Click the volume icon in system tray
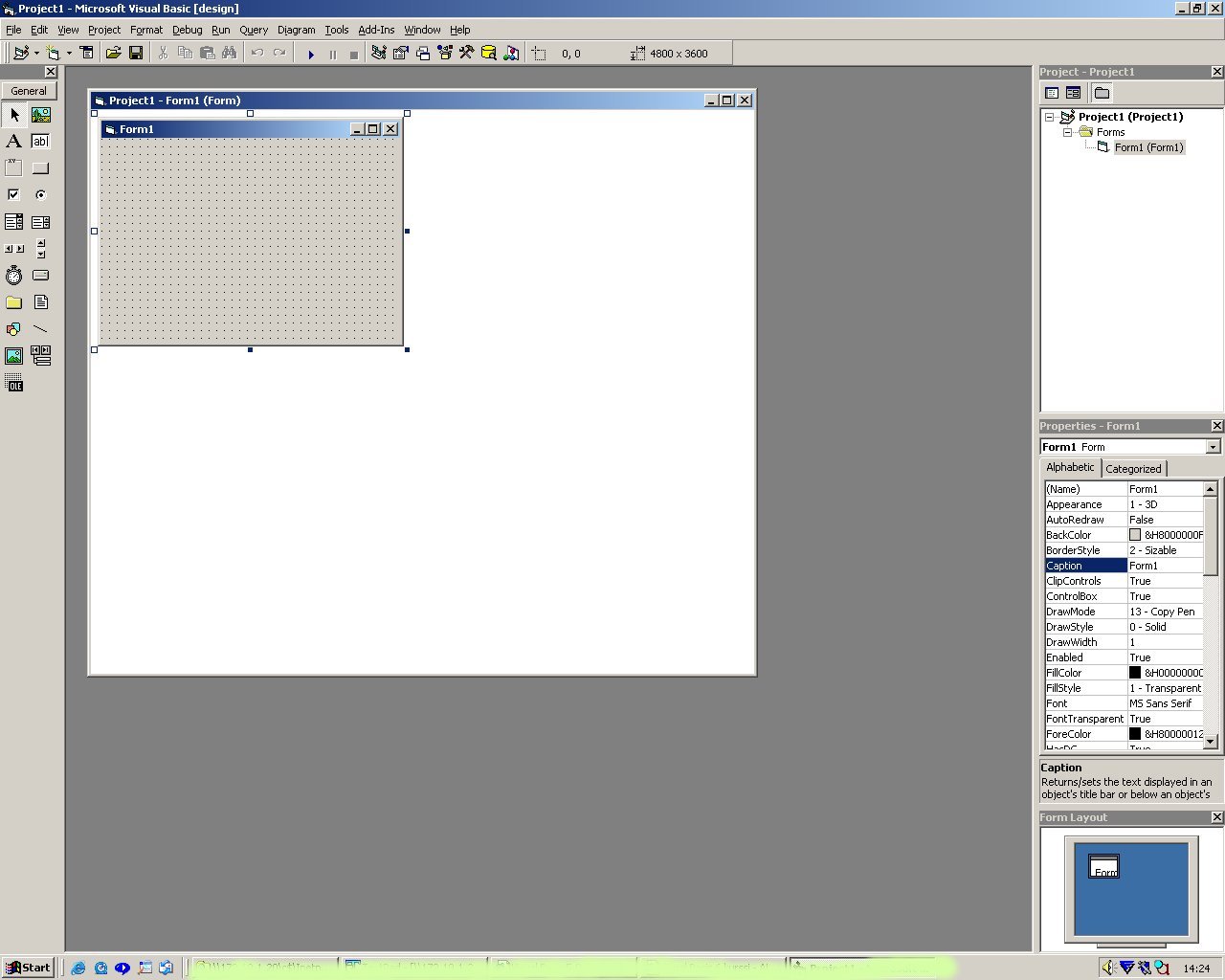 pyautogui.click(x=1108, y=968)
